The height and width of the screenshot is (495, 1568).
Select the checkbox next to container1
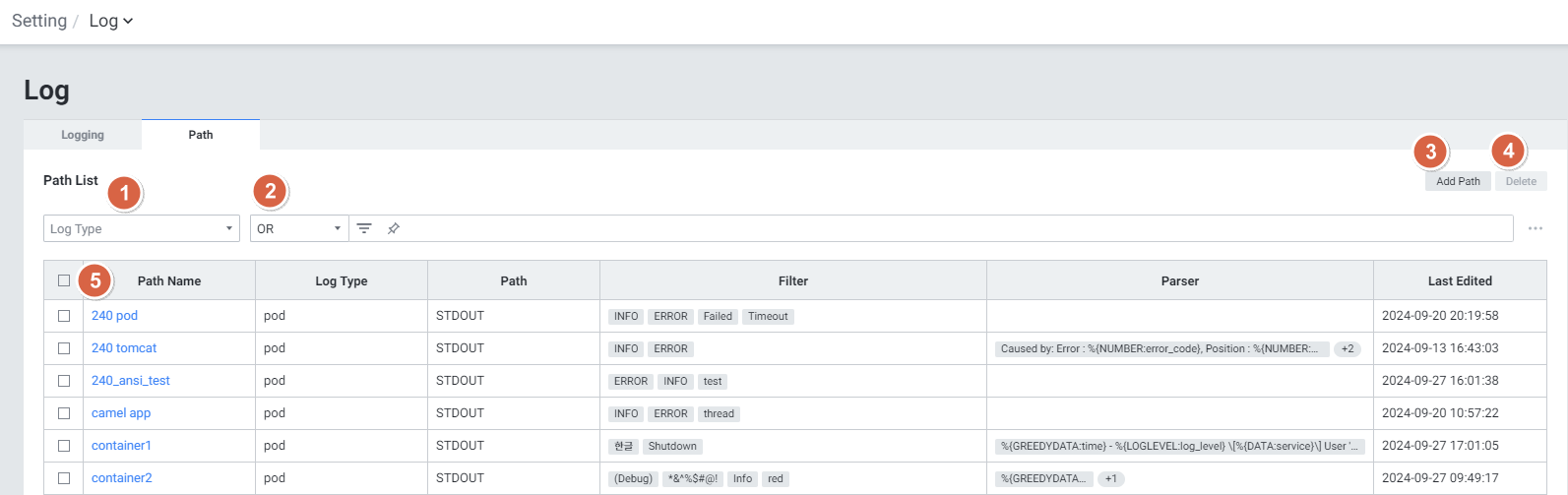pyautogui.click(x=64, y=446)
